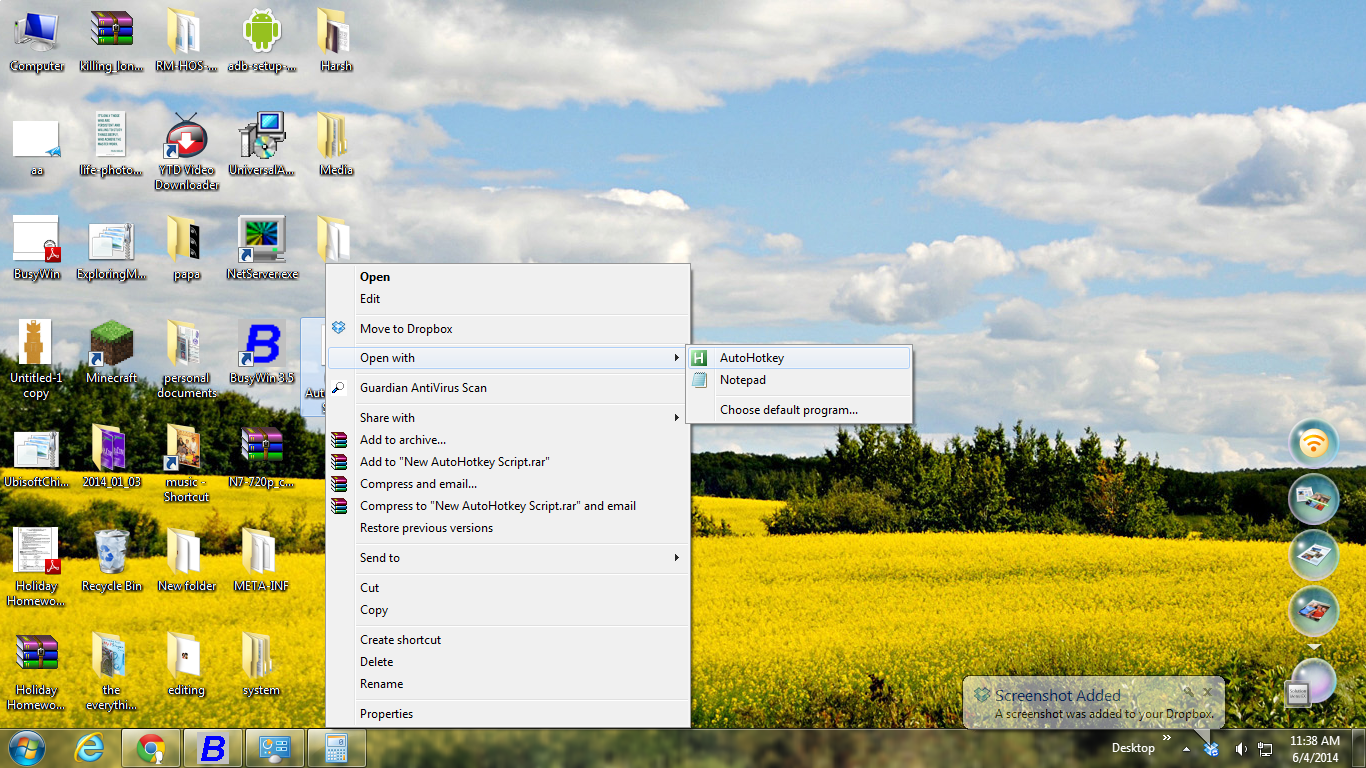Select the Untitled-1 copy icon
Image resolution: width=1366 pixels, height=768 pixels.
[37, 360]
